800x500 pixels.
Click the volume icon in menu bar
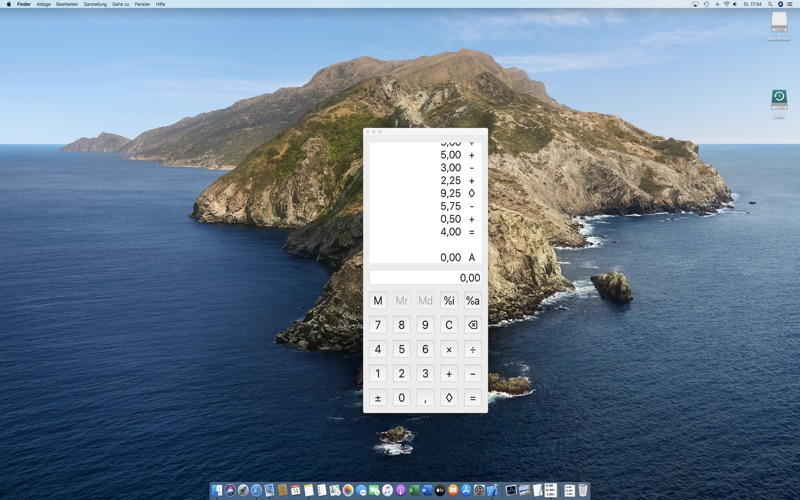(x=735, y=4)
